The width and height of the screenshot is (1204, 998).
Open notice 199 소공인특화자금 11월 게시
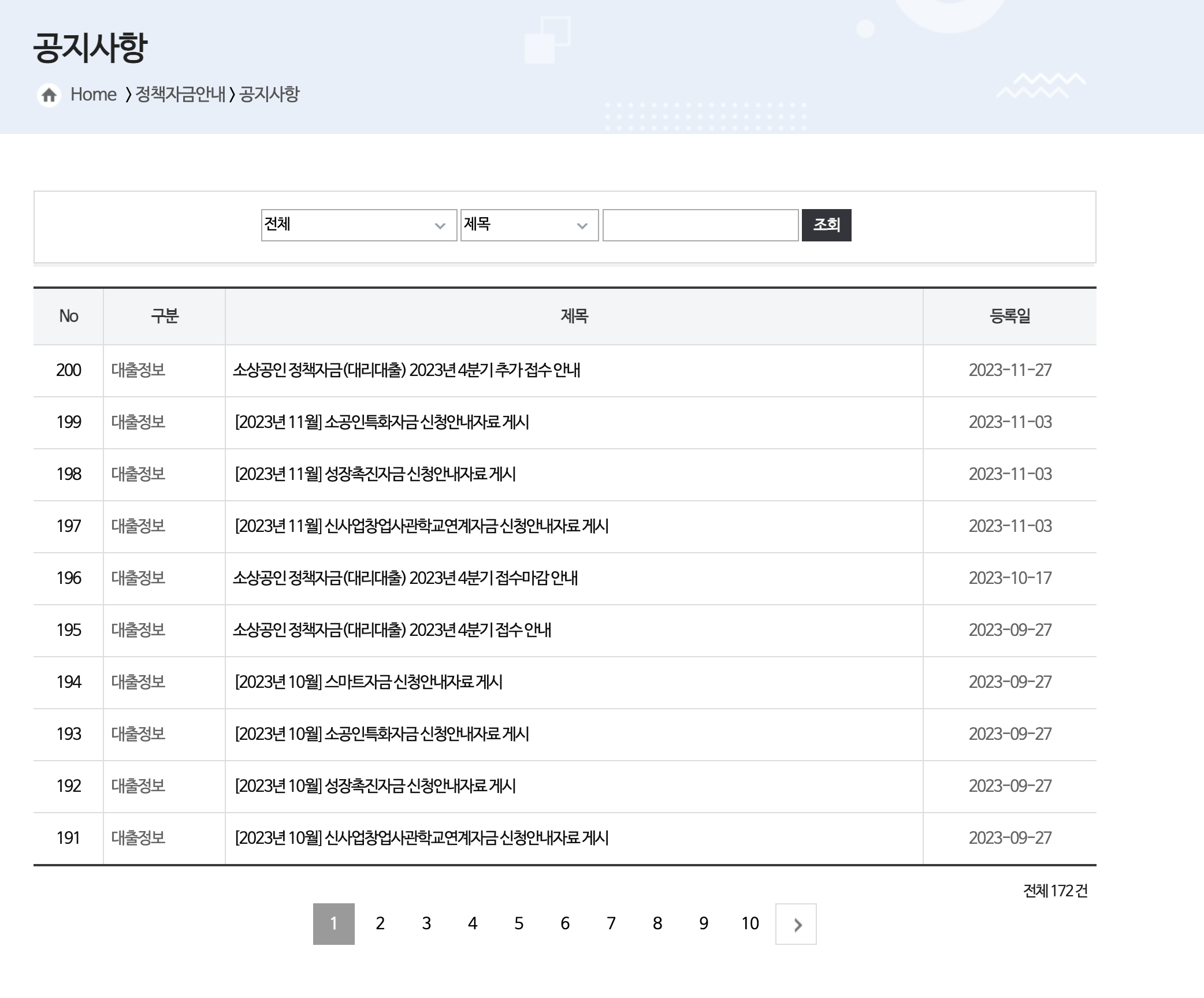pyautogui.click(x=381, y=422)
